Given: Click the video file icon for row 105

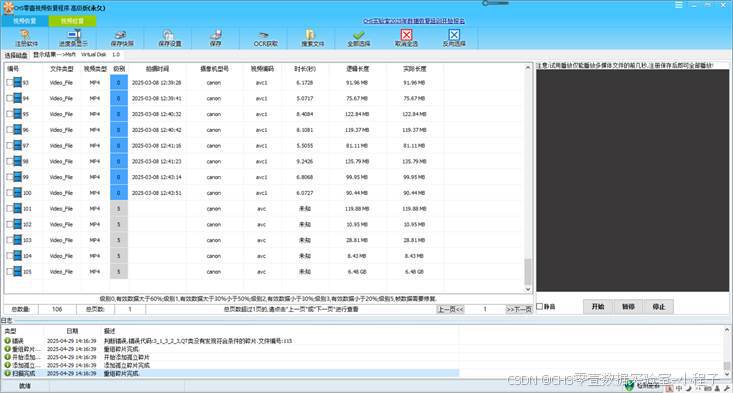Looking at the screenshot, I should [x=18, y=272].
